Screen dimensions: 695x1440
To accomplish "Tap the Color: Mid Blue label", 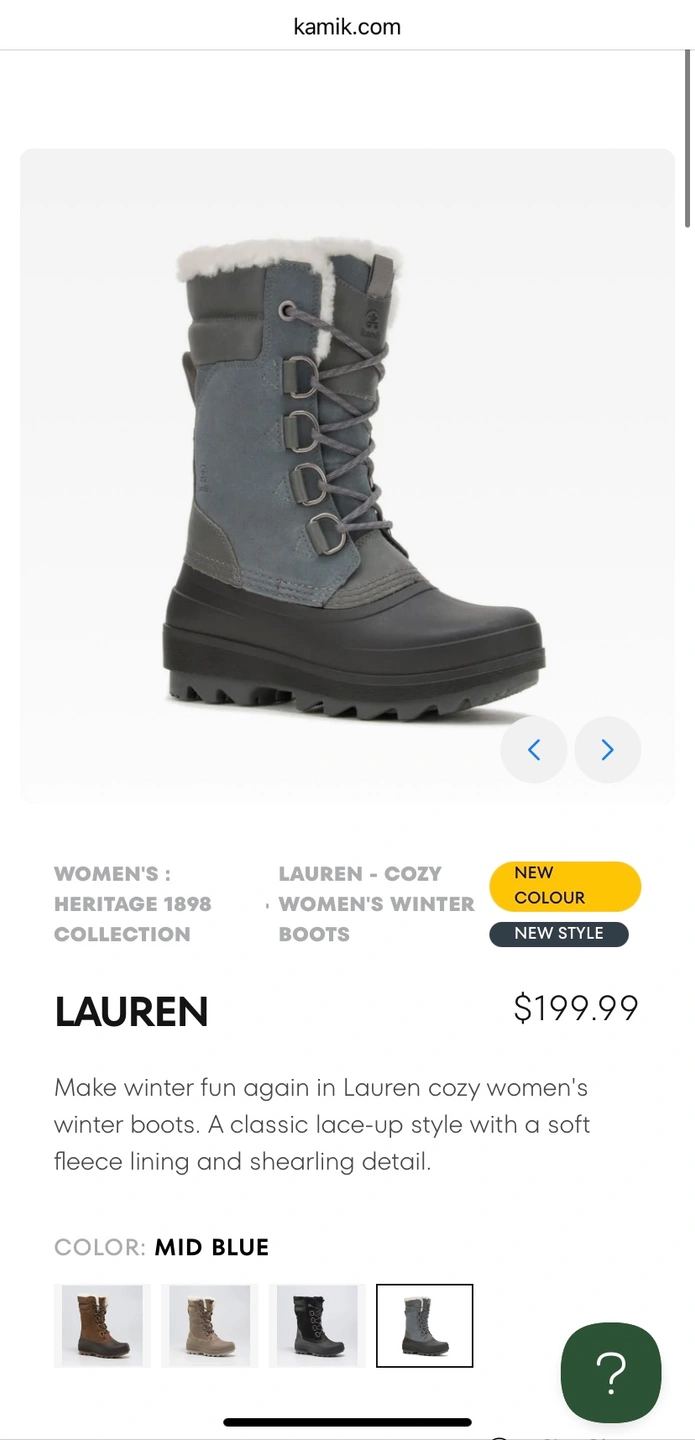I will [162, 1248].
